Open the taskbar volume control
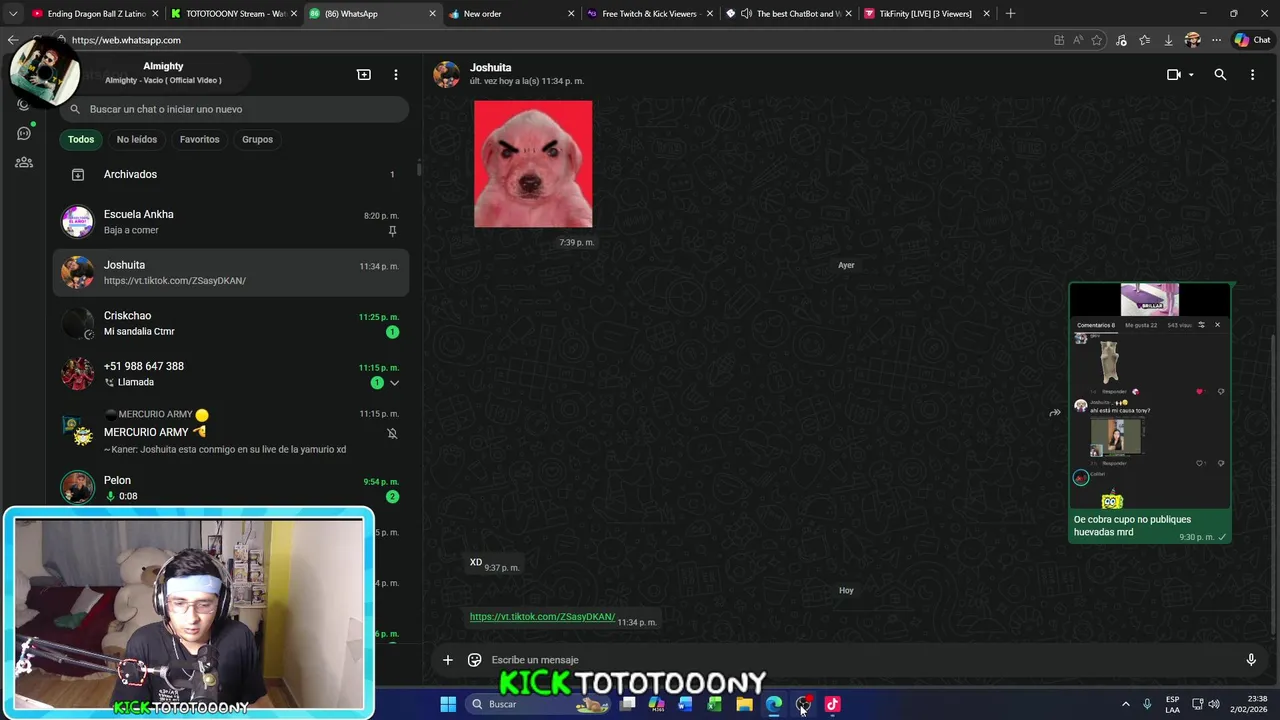Image resolution: width=1280 pixels, height=720 pixels. point(1214,704)
